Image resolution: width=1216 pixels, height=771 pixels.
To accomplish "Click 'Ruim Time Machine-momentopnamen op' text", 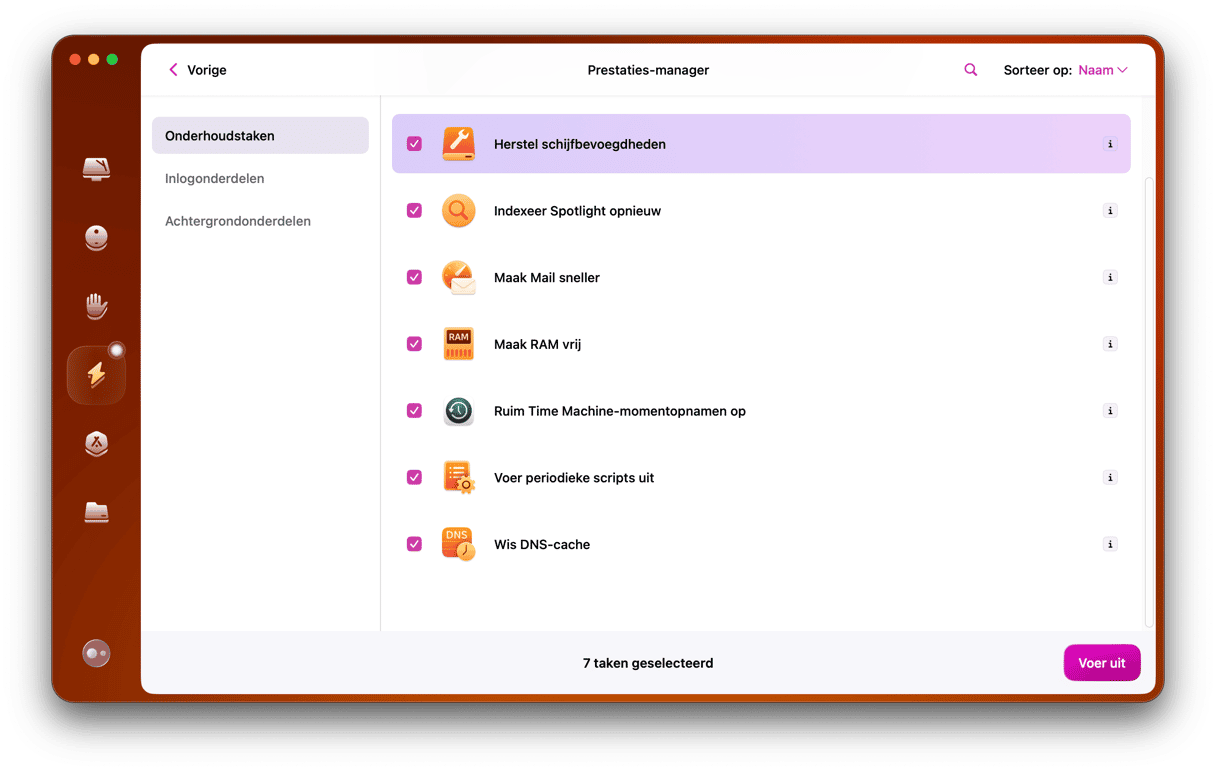I will 620,411.
